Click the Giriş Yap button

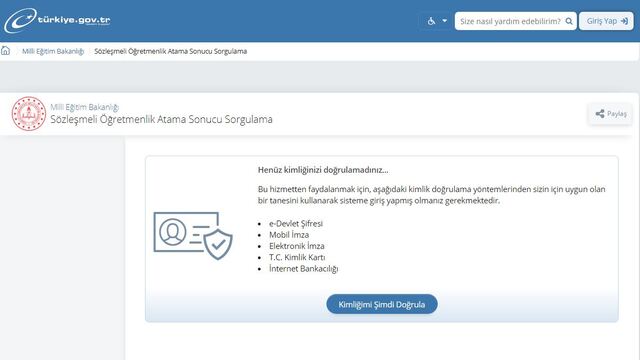pos(606,21)
